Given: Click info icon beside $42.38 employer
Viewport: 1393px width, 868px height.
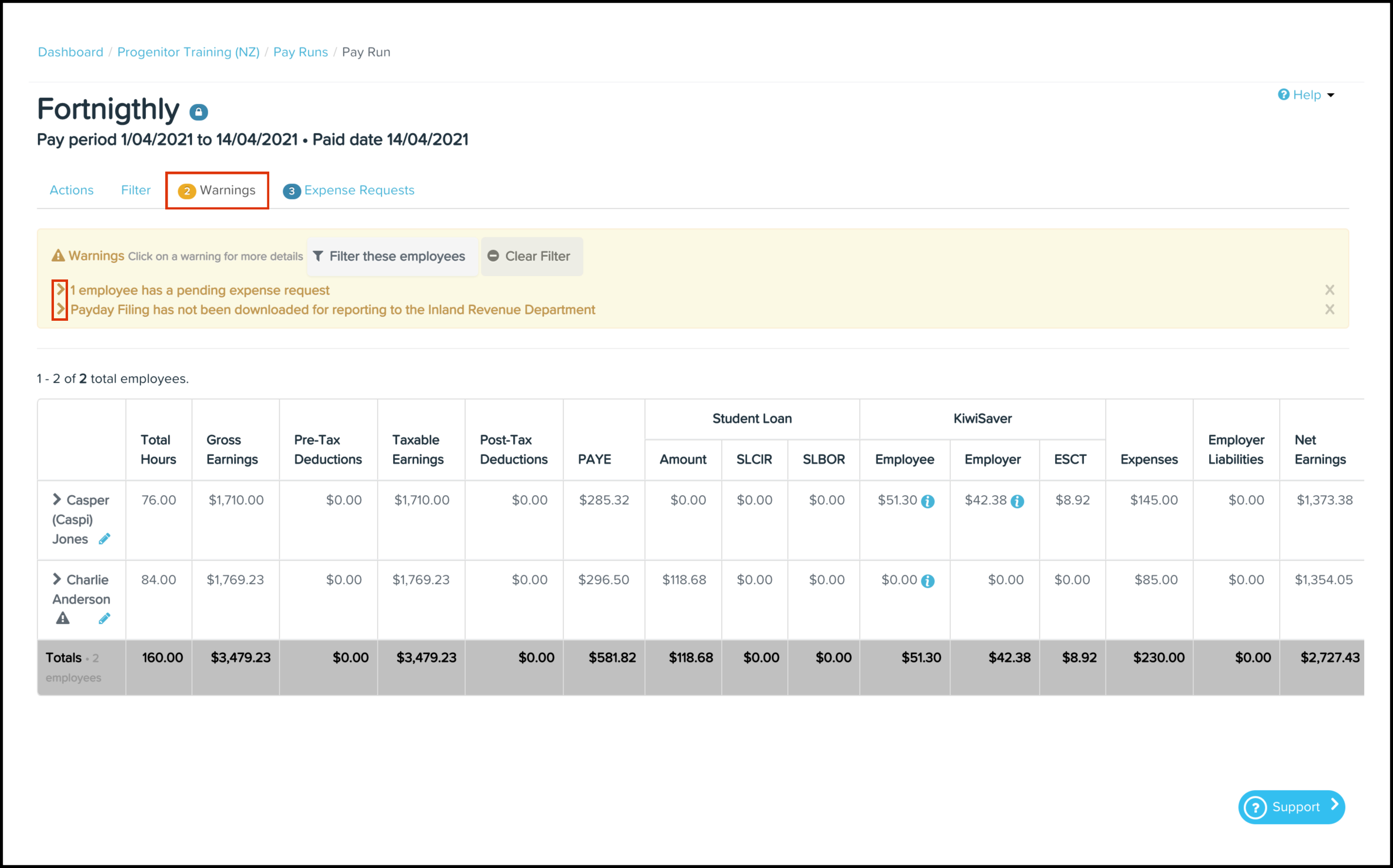Looking at the screenshot, I should (x=1017, y=502).
